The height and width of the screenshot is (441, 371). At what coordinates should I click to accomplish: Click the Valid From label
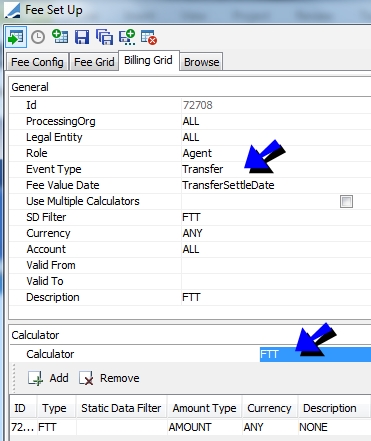point(51,265)
